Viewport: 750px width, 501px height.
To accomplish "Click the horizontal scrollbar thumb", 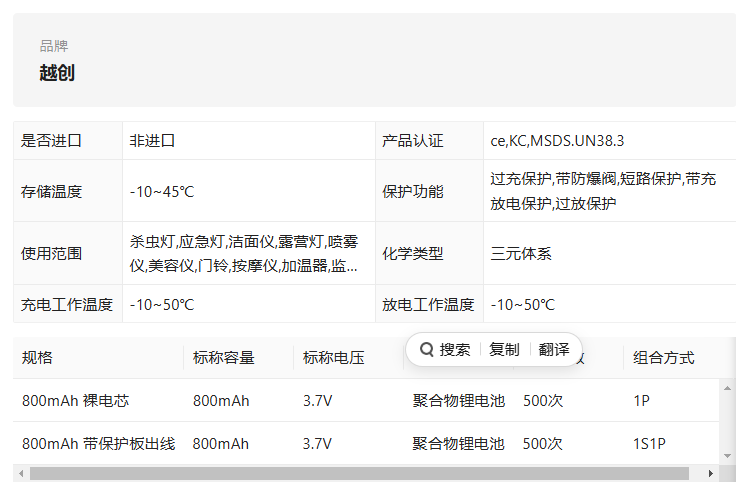I will [x=359, y=473].
